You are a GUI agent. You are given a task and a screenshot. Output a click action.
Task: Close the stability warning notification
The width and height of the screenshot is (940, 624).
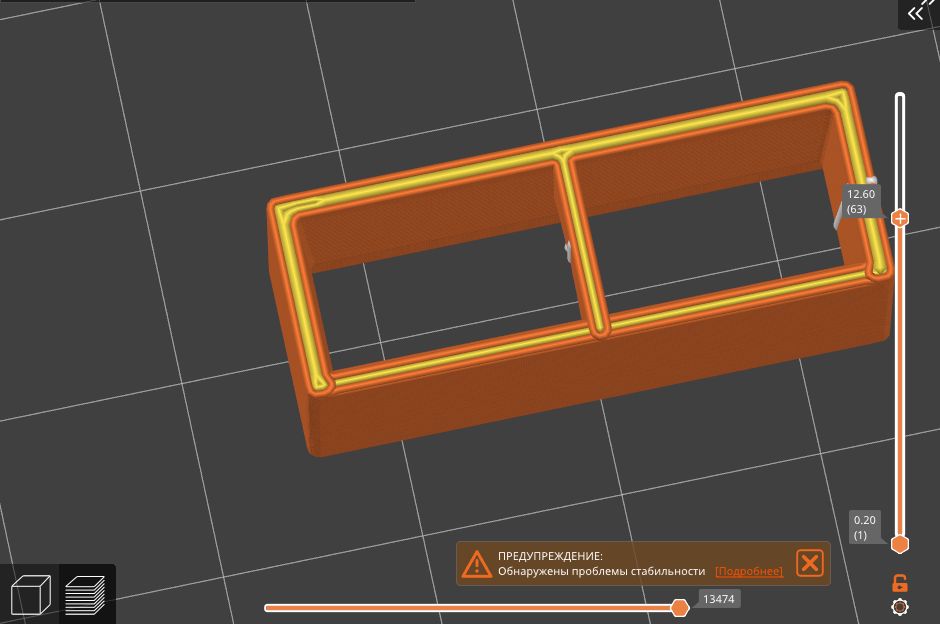click(809, 563)
